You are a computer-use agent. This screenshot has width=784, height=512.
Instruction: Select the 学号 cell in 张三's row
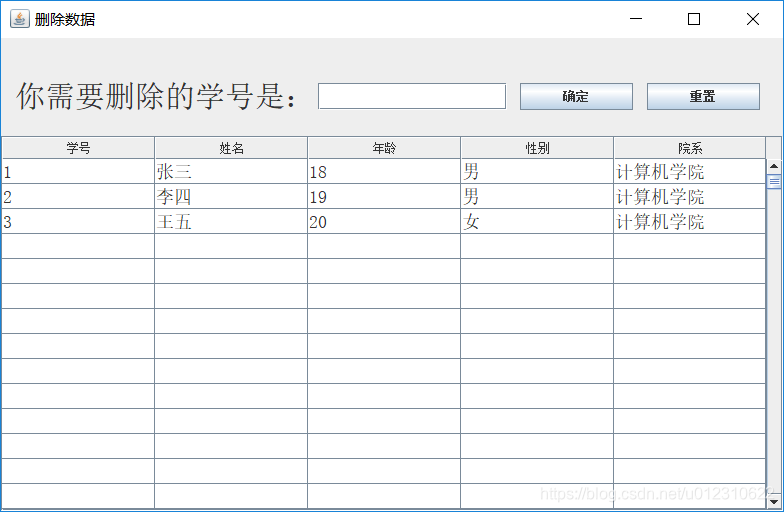tap(78, 172)
